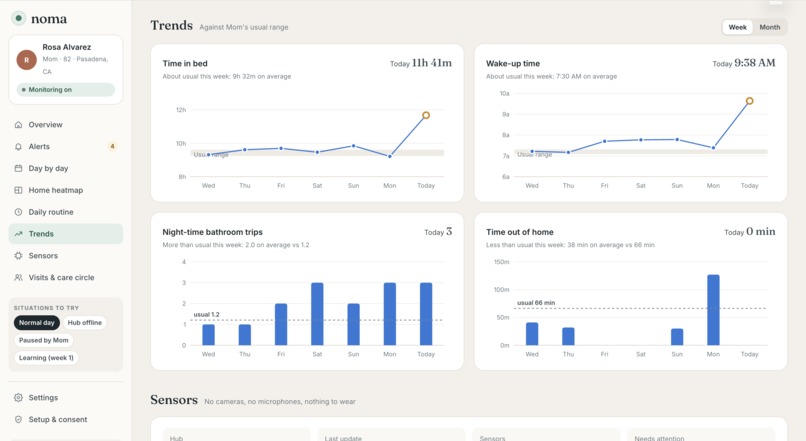Click the Today point on Time in bed chart
The width and height of the screenshot is (806, 441).
point(426,115)
